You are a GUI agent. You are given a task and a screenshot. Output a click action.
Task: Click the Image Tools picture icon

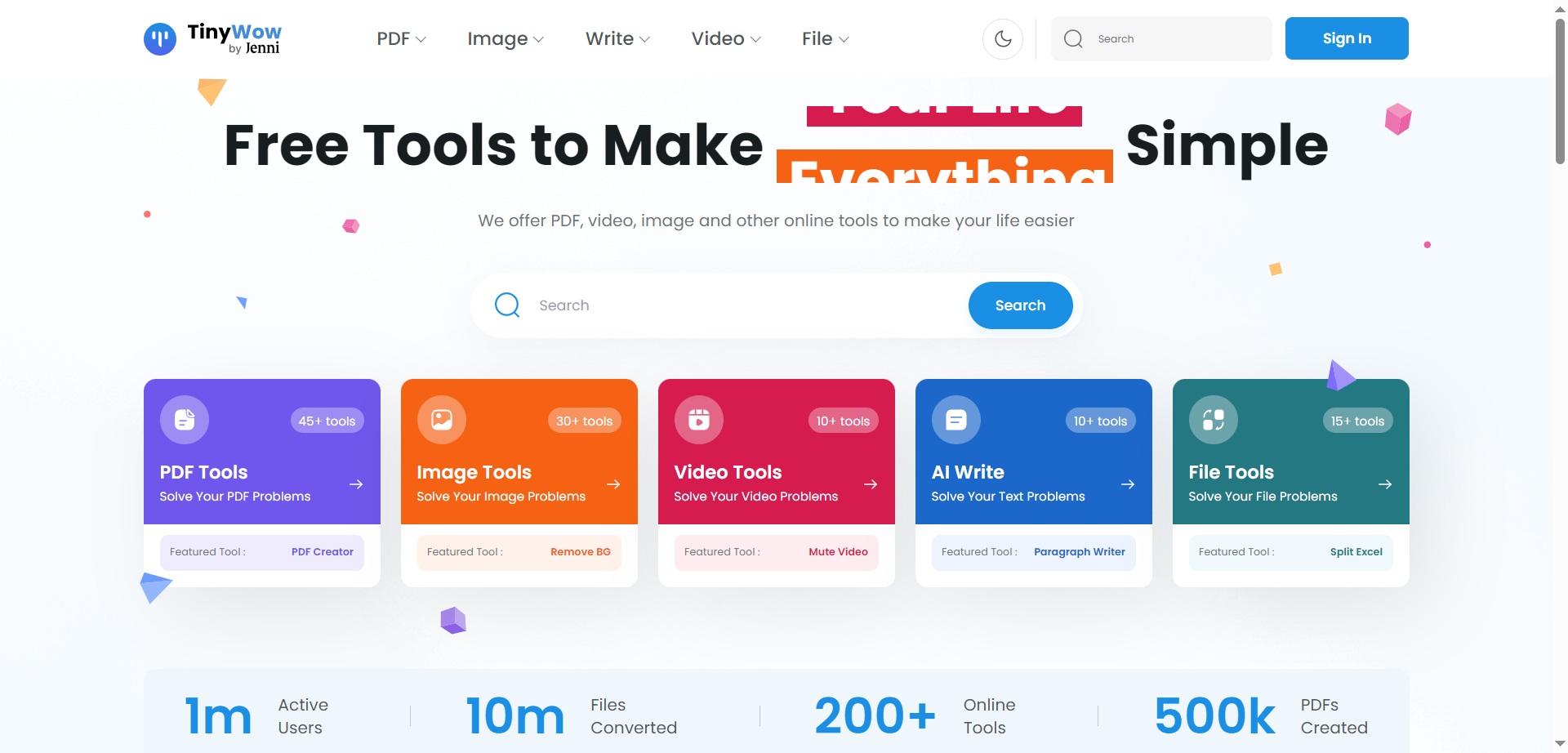pyautogui.click(x=442, y=420)
